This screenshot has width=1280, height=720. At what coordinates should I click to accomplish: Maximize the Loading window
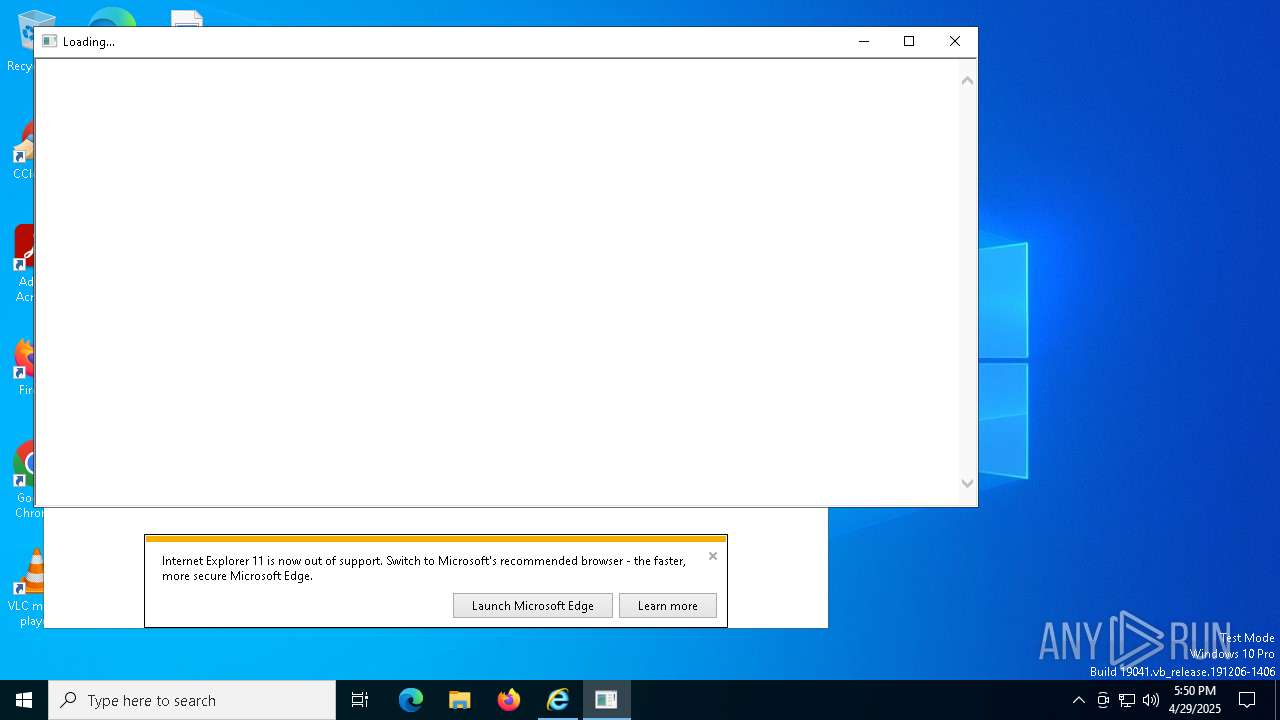(x=909, y=41)
